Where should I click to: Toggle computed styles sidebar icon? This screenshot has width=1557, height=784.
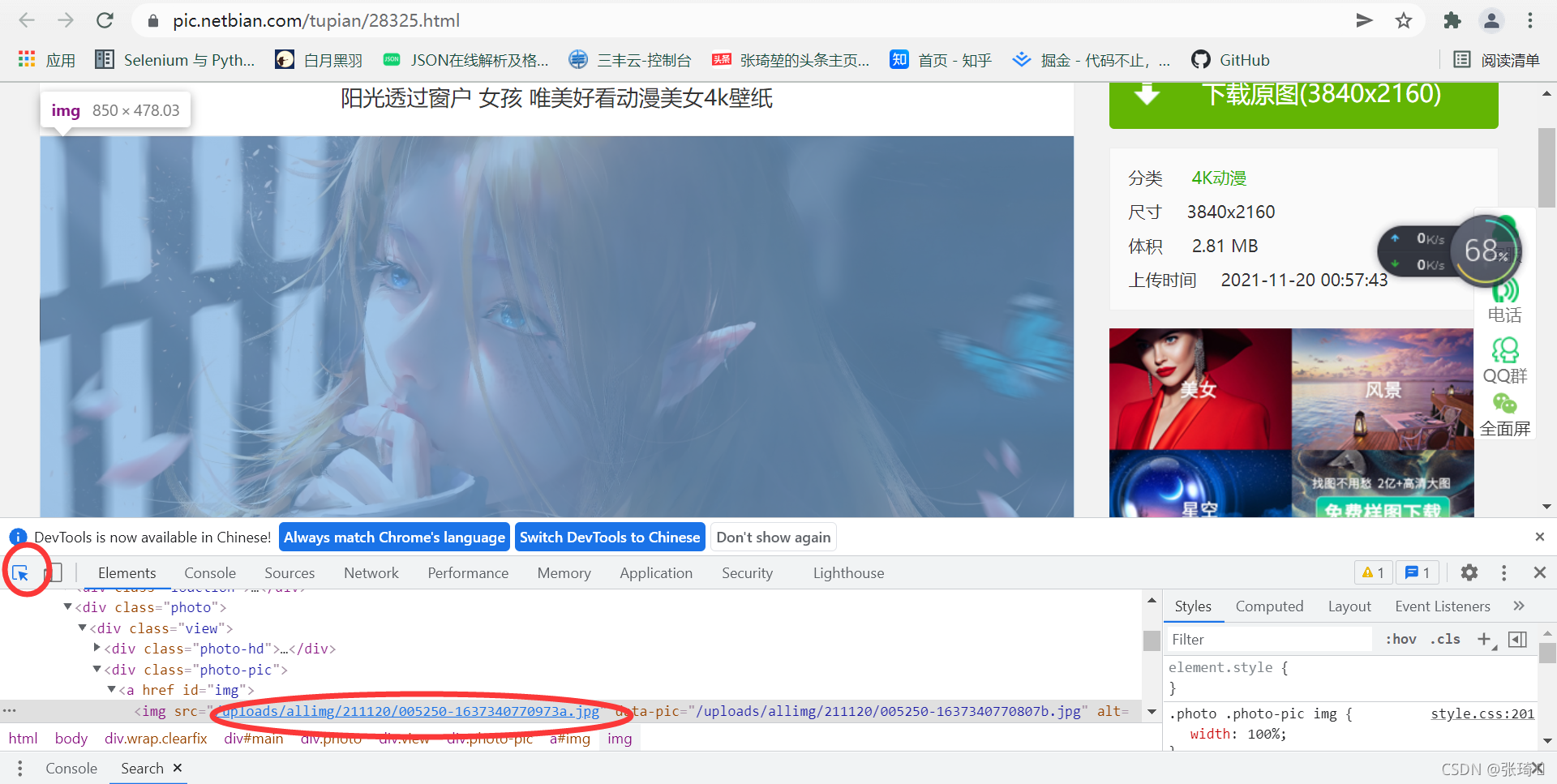1517,640
